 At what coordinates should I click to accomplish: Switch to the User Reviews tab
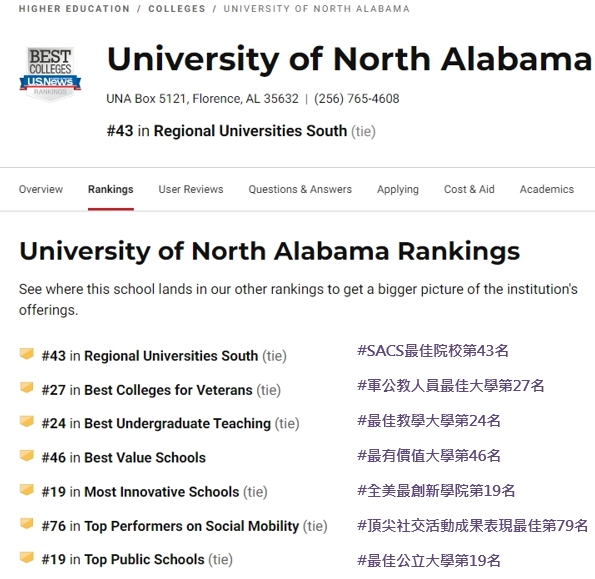point(191,189)
